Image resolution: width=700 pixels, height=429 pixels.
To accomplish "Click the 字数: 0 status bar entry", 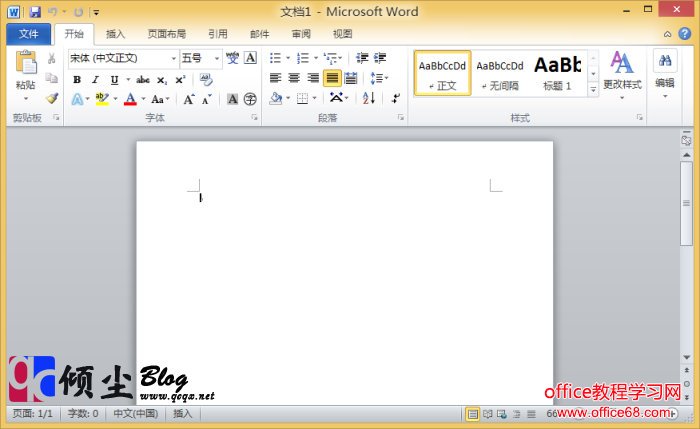I will (x=83, y=414).
